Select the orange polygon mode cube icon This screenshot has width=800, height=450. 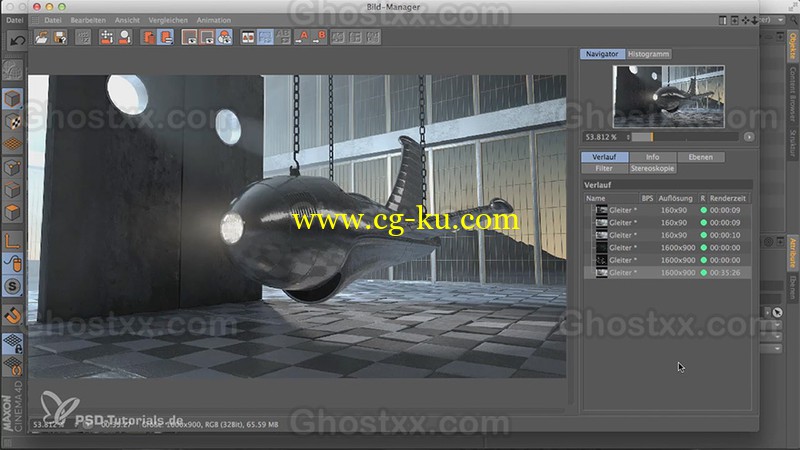coord(13,212)
